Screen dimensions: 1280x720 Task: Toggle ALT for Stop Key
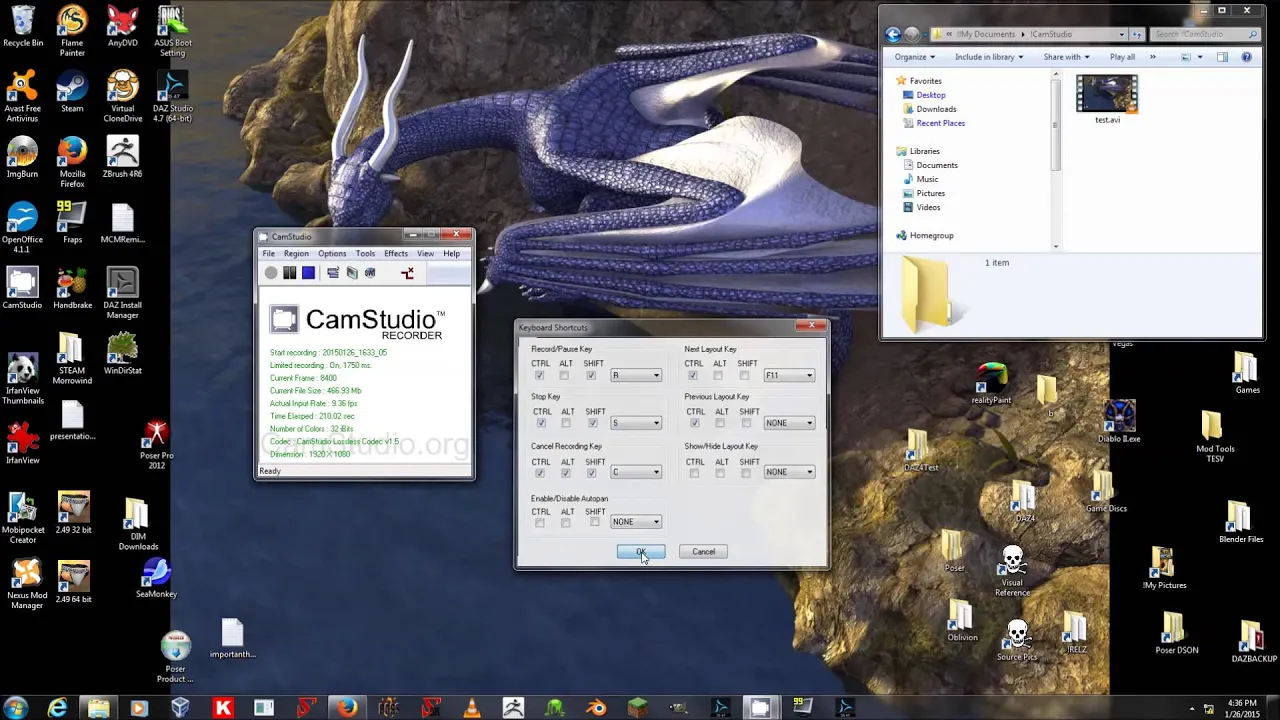(566, 423)
